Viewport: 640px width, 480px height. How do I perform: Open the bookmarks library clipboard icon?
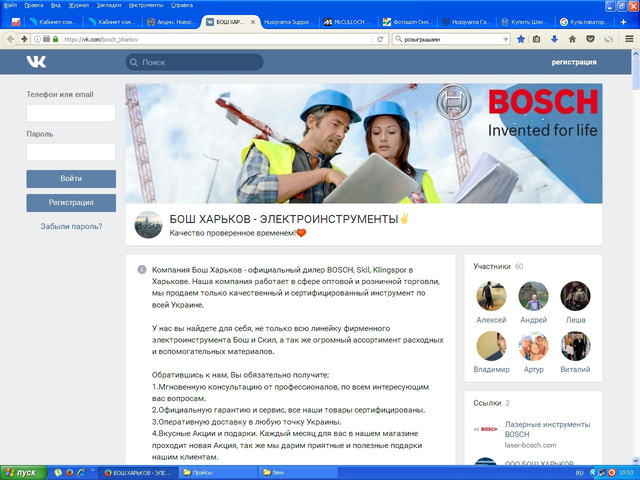(537, 39)
